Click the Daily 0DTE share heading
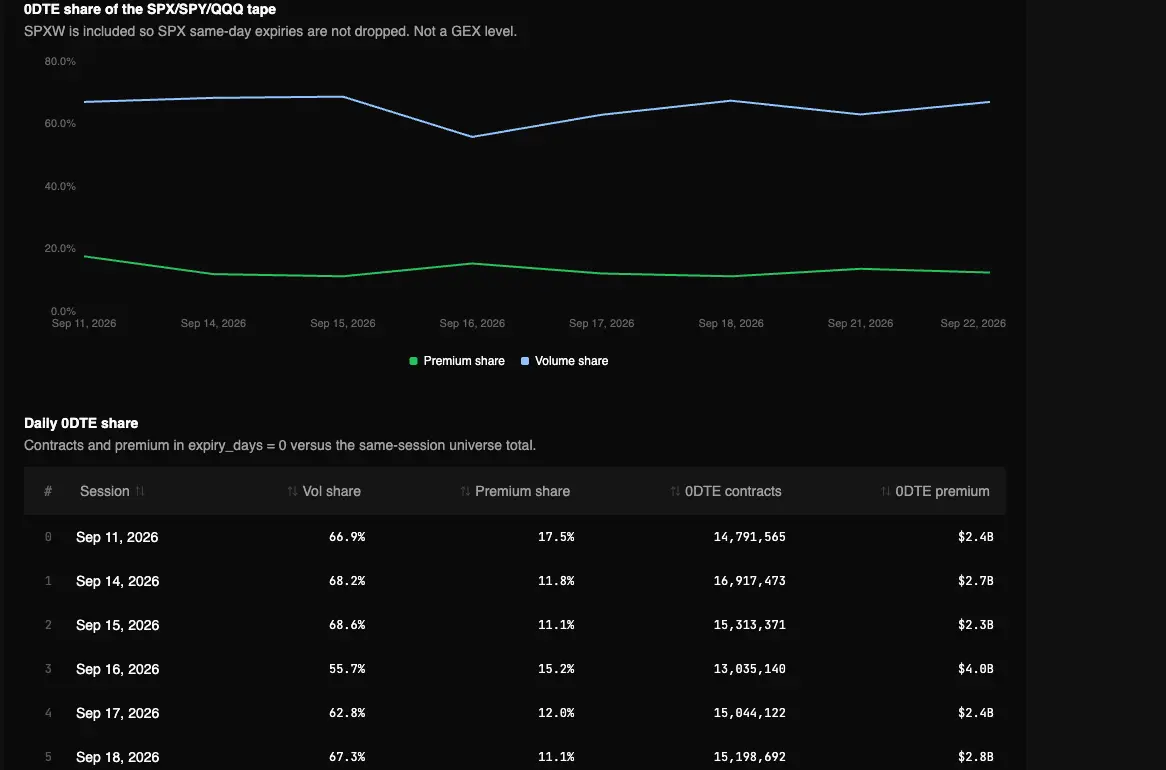The height and width of the screenshot is (770, 1166). point(81,423)
